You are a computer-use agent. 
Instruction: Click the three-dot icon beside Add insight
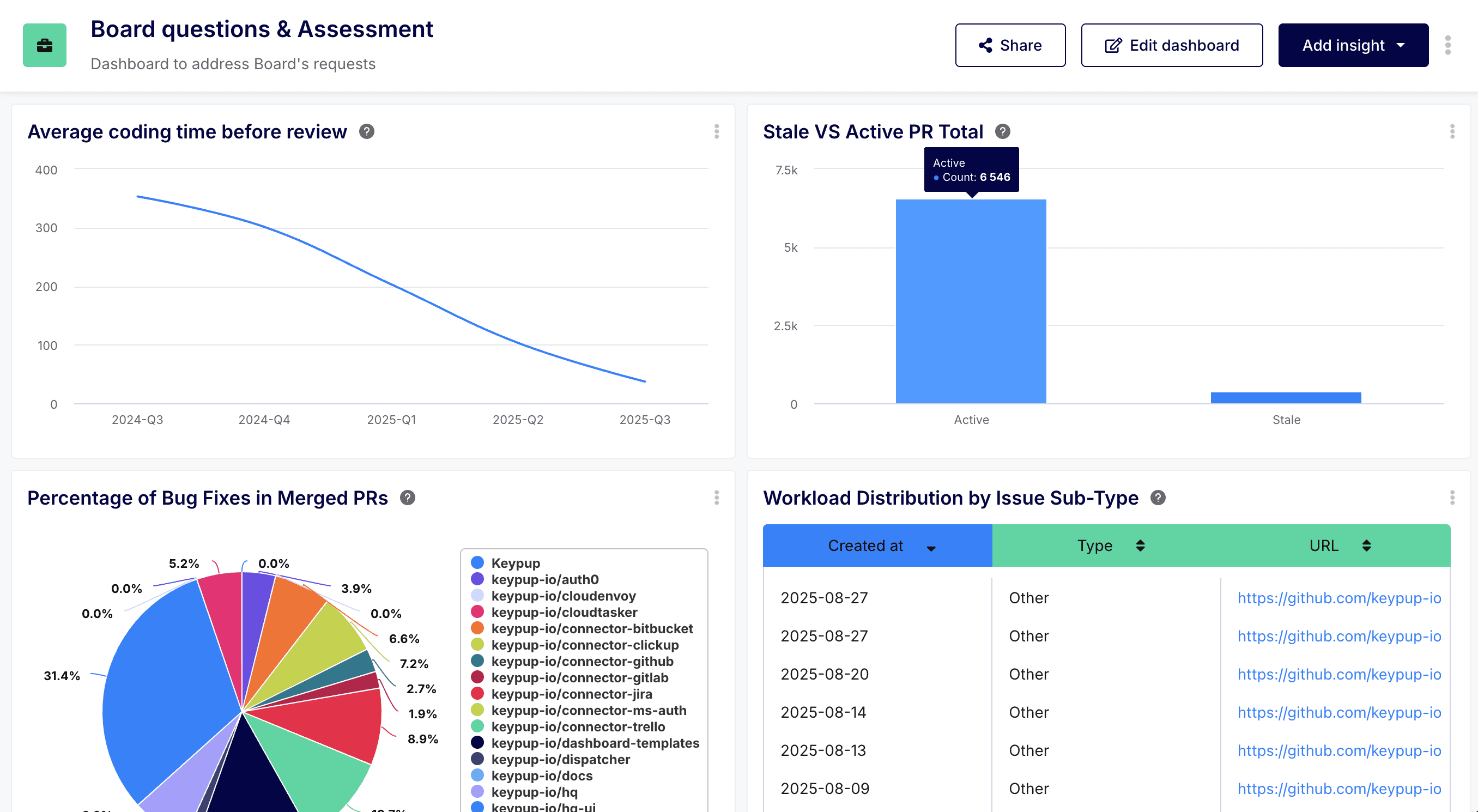pos(1448,45)
